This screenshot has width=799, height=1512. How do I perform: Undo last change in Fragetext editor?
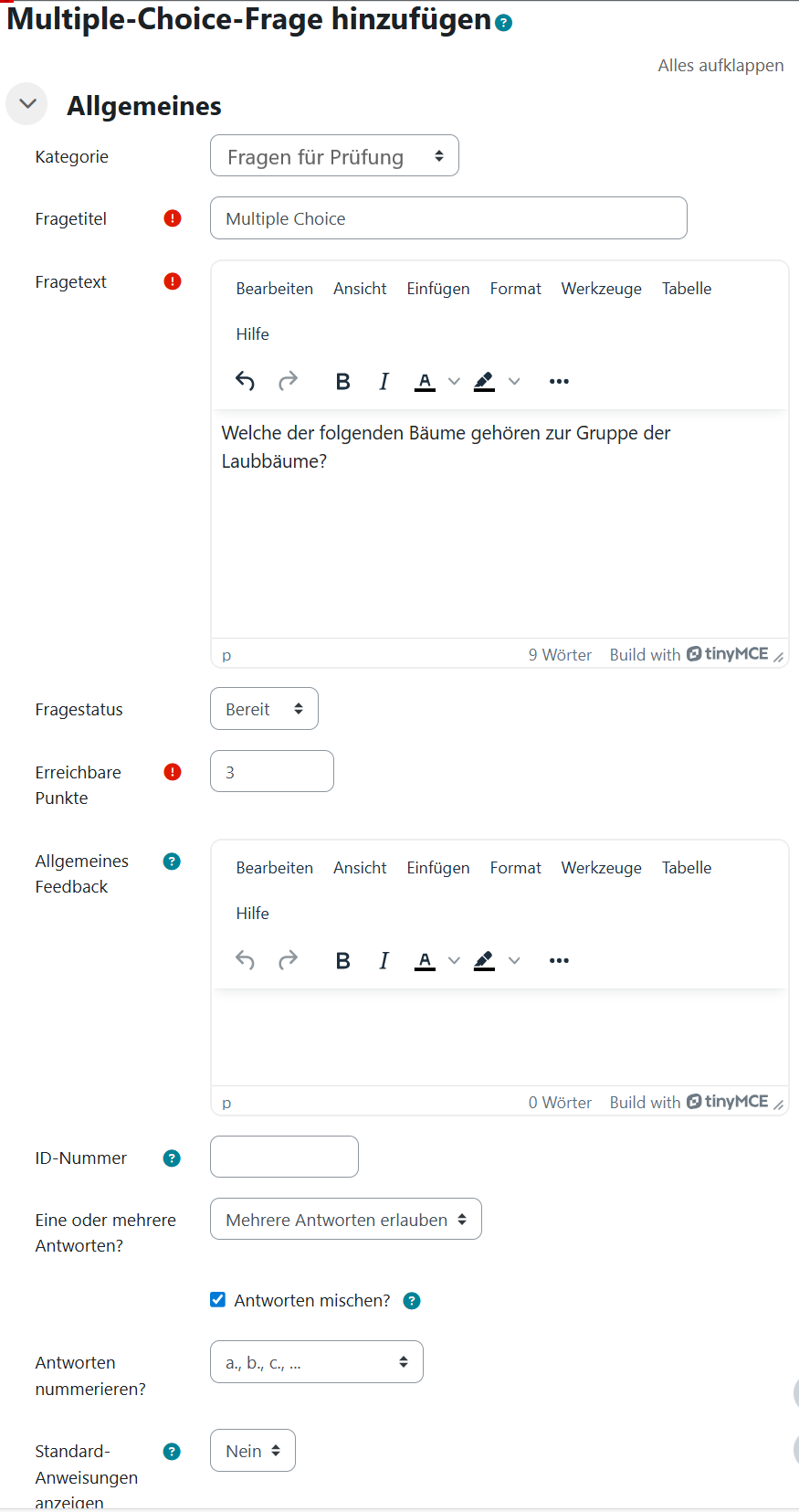click(x=245, y=382)
